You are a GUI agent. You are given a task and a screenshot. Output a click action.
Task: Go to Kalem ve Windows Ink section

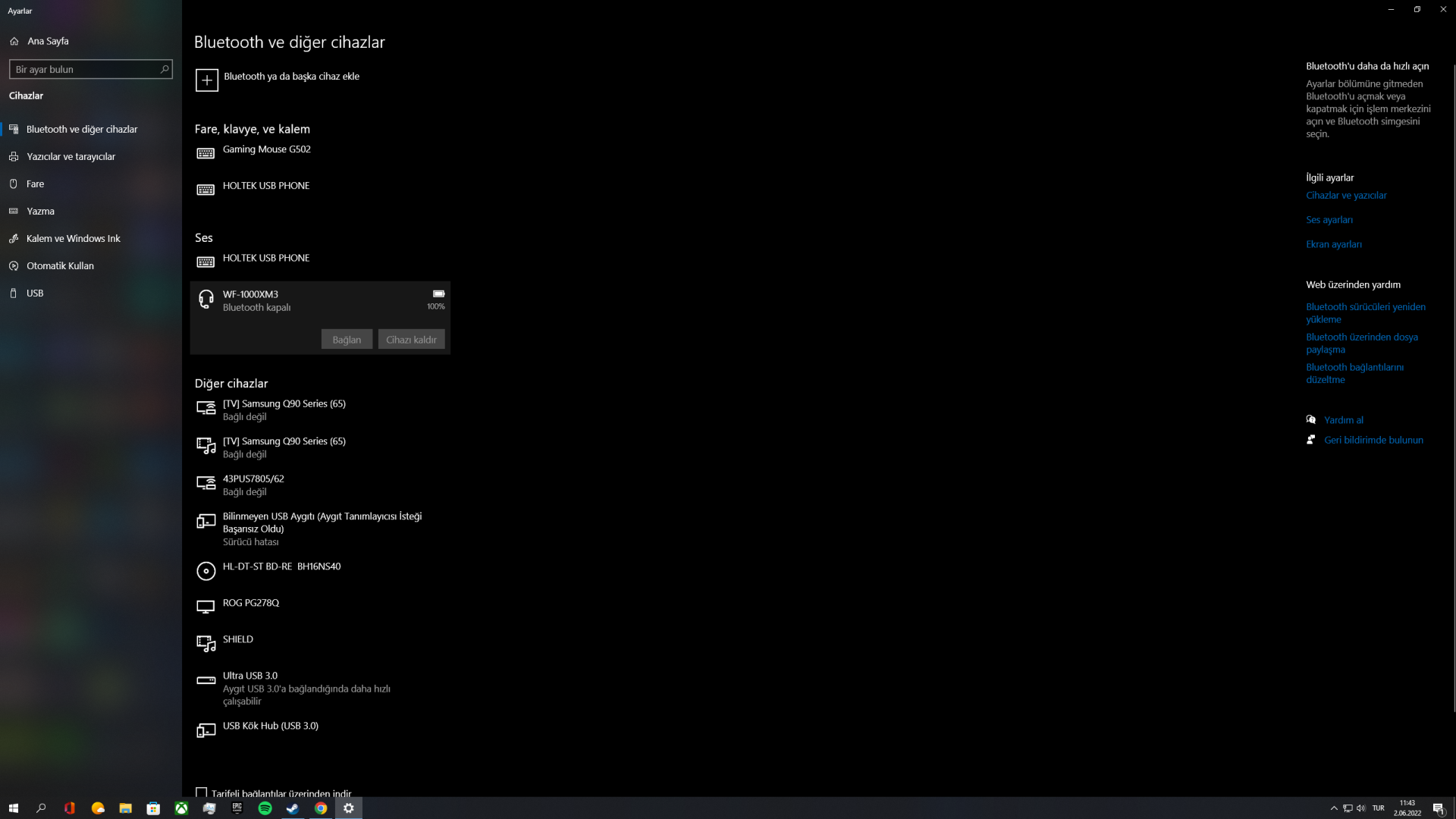tap(73, 238)
